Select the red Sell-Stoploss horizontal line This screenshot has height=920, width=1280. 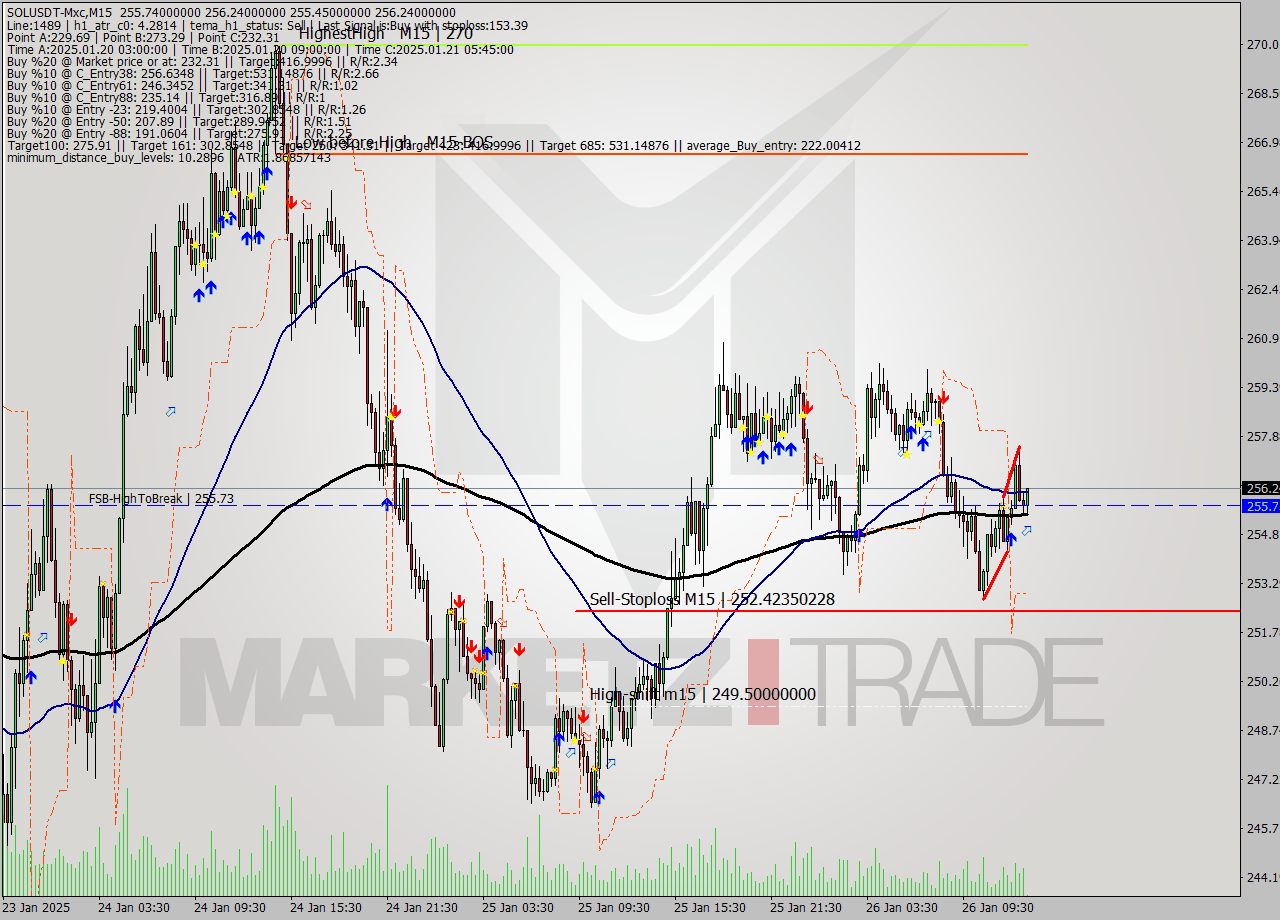pyautogui.click(x=907, y=610)
